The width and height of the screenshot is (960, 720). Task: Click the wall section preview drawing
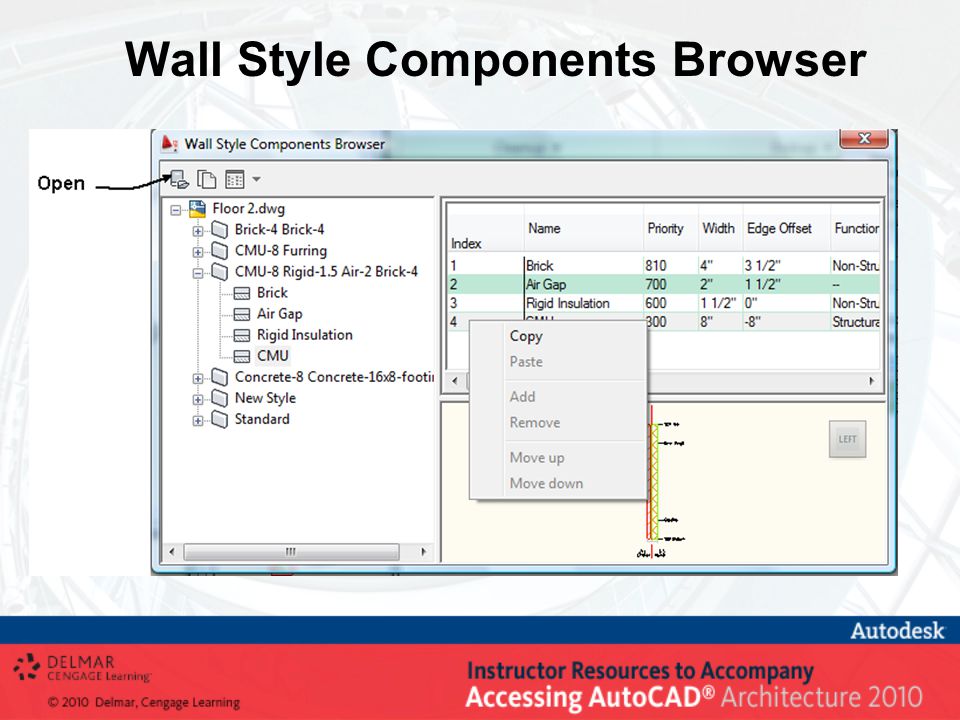tap(660, 482)
